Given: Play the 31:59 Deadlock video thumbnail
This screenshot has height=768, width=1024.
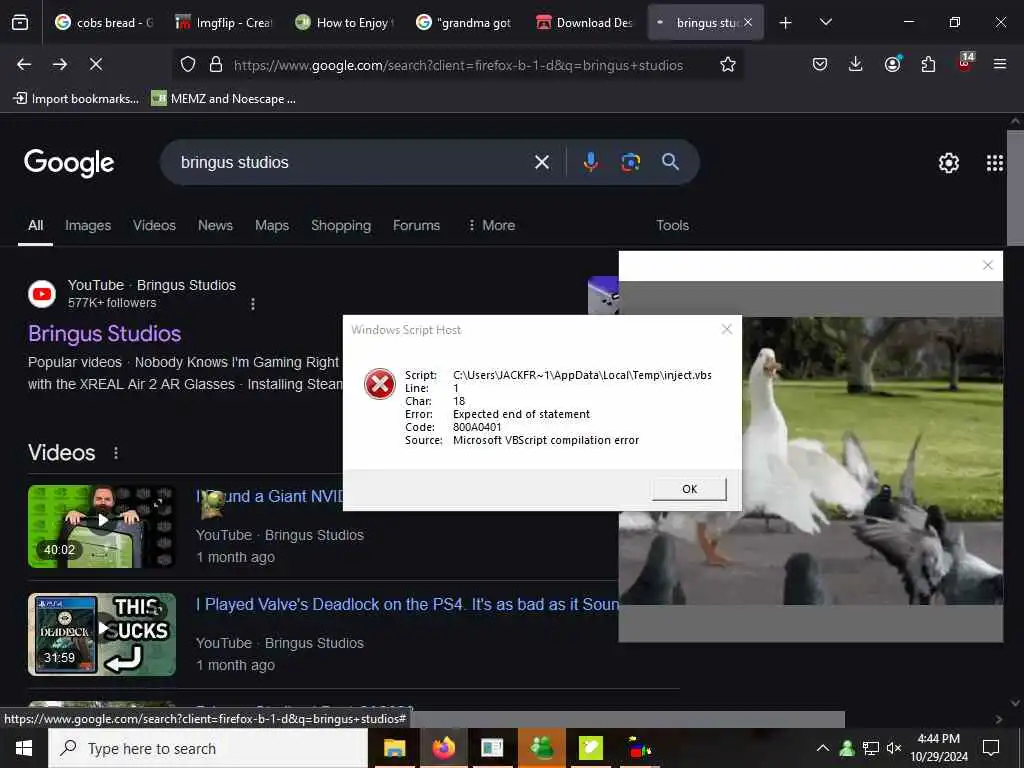Looking at the screenshot, I should 102,634.
